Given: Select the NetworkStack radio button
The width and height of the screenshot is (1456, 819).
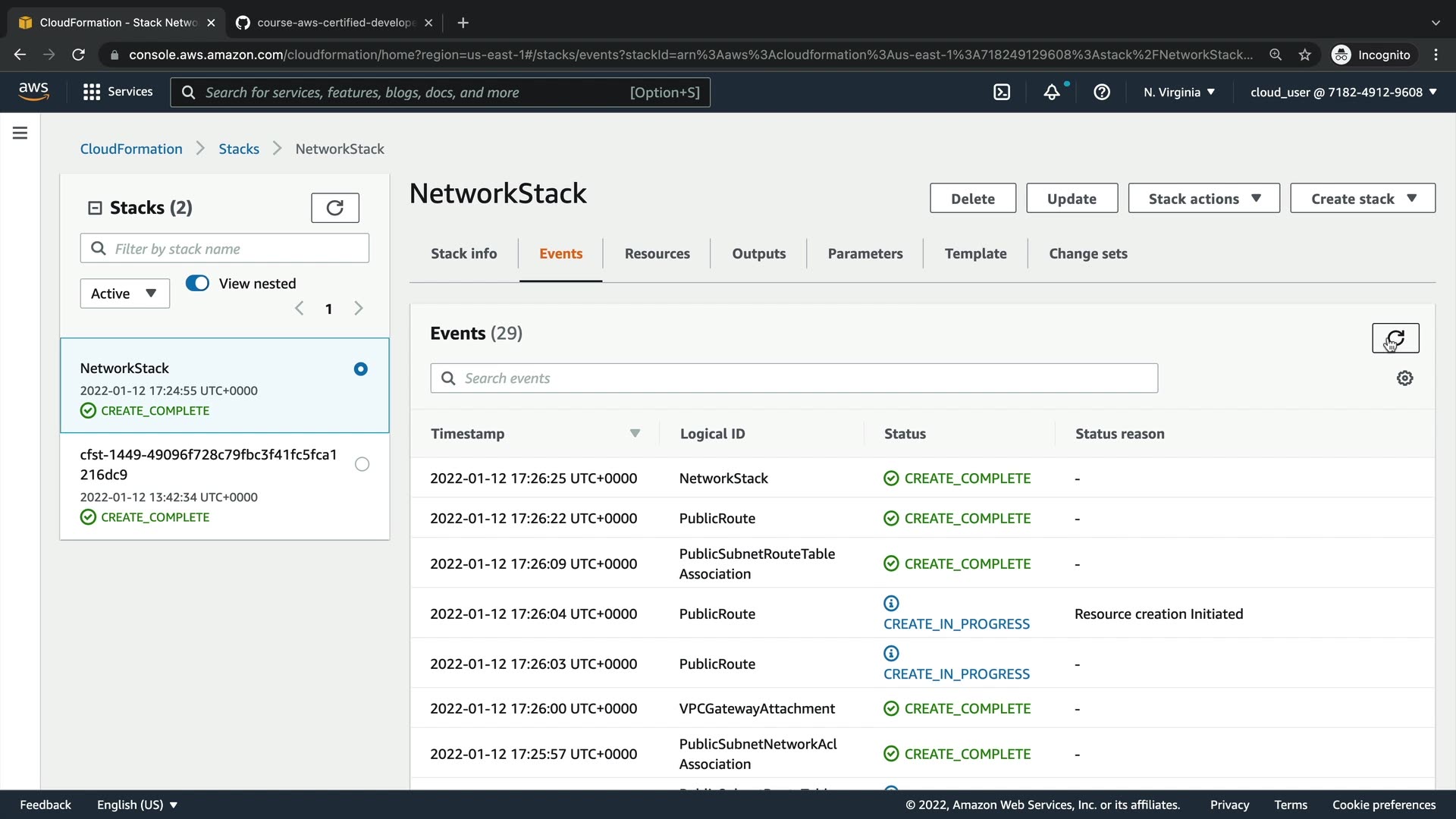Looking at the screenshot, I should pyautogui.click(x=361, y=369).
